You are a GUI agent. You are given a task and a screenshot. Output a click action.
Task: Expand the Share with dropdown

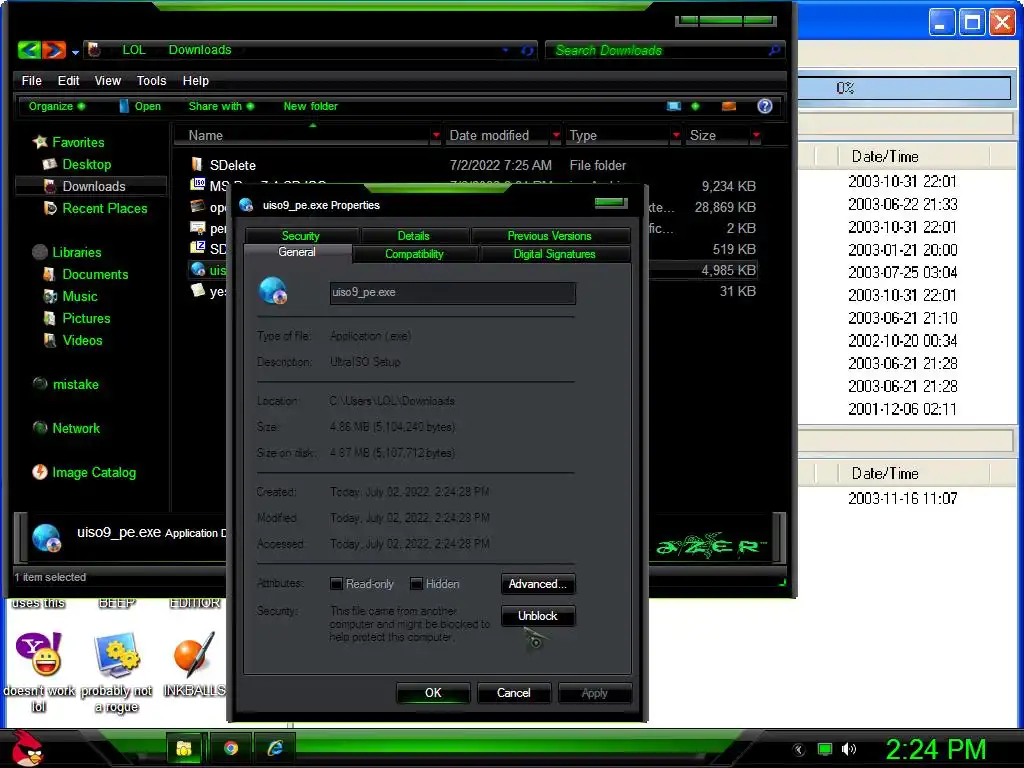221,106
